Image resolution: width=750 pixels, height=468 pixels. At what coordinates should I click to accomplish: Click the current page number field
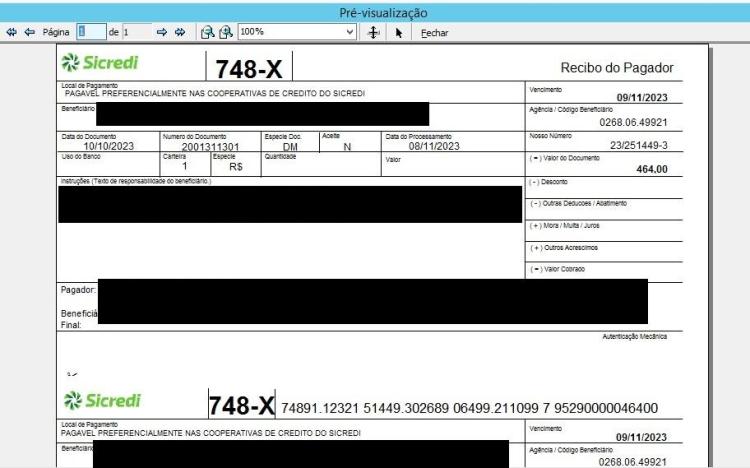pos(91,32)
